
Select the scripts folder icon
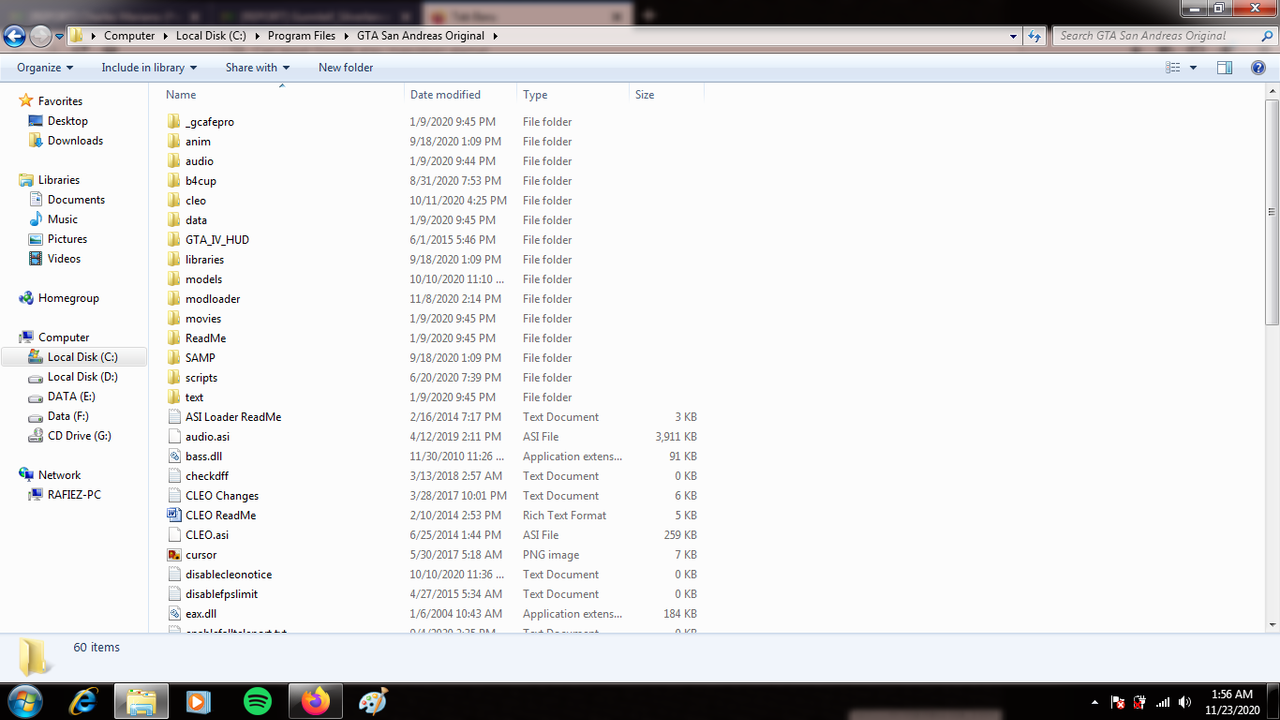[174, 378]
